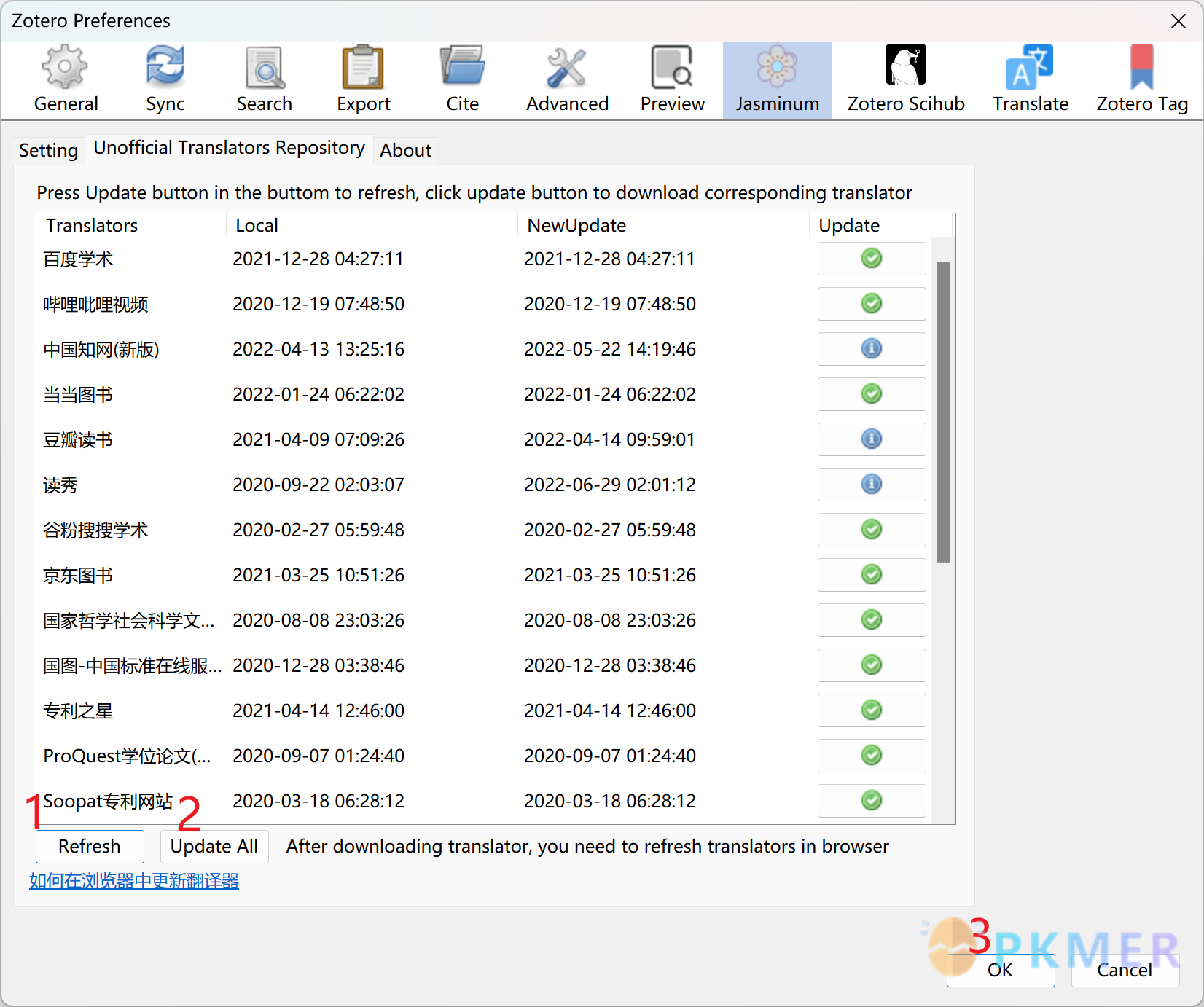Select the Translate plugin pane
This screenshot has height=1007, width=1204.
pos(1031,80)
